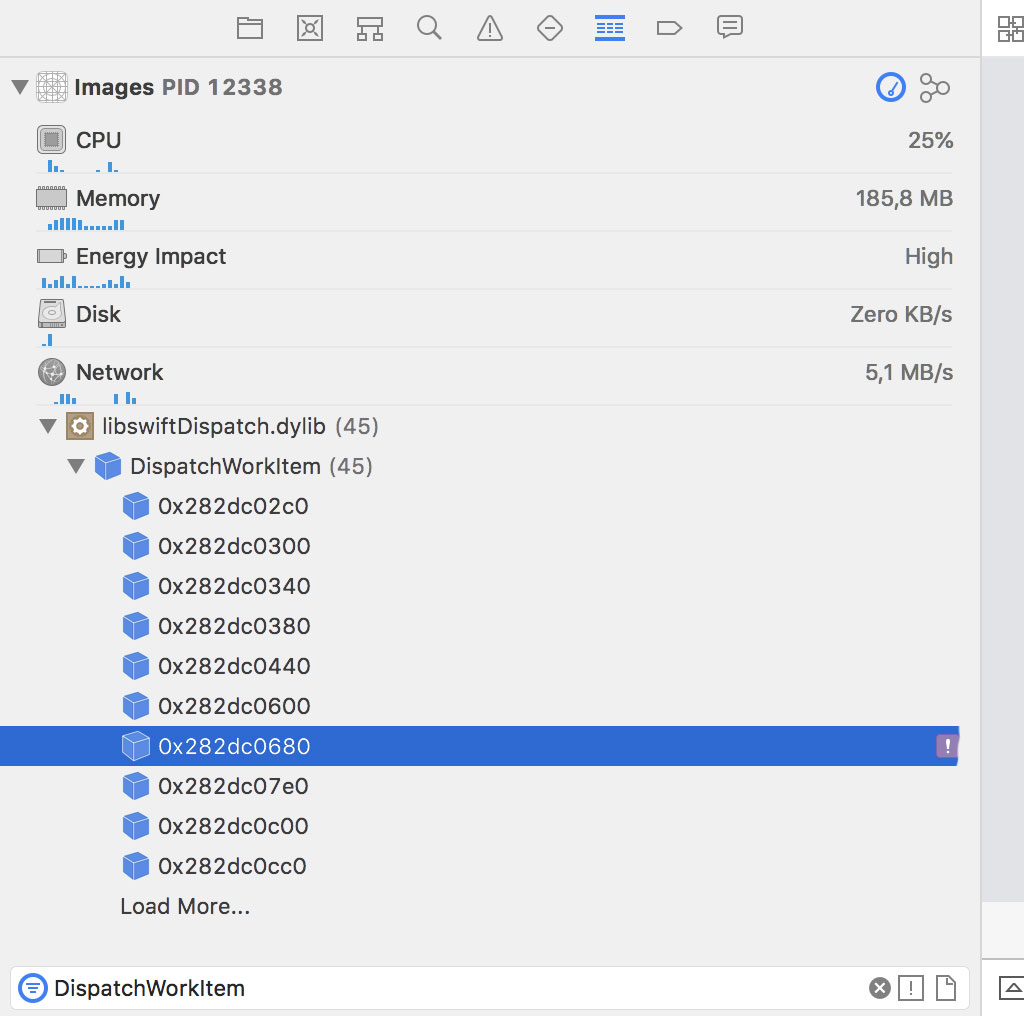Open the Report navigator speech bubble icon

pos(730,28)
